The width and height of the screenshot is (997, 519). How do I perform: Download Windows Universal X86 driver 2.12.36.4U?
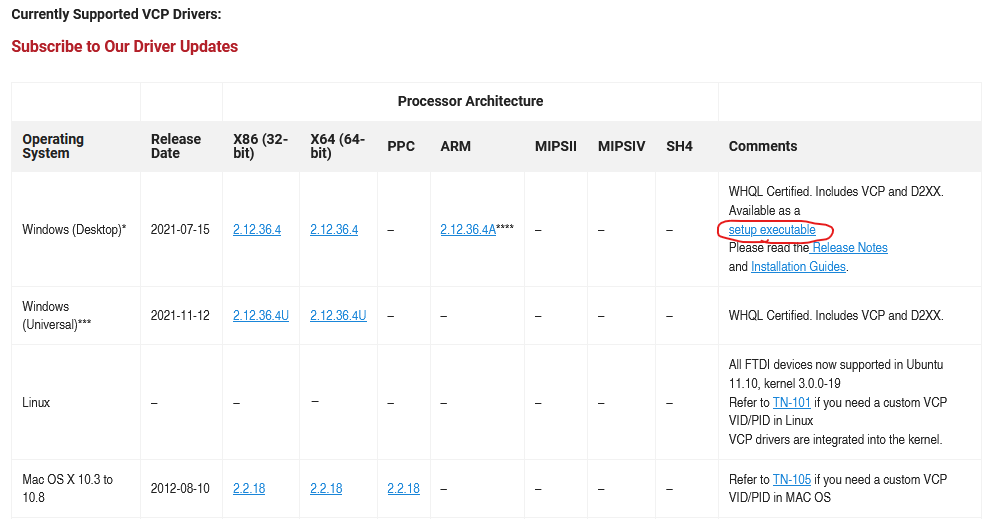pos(261,315)
